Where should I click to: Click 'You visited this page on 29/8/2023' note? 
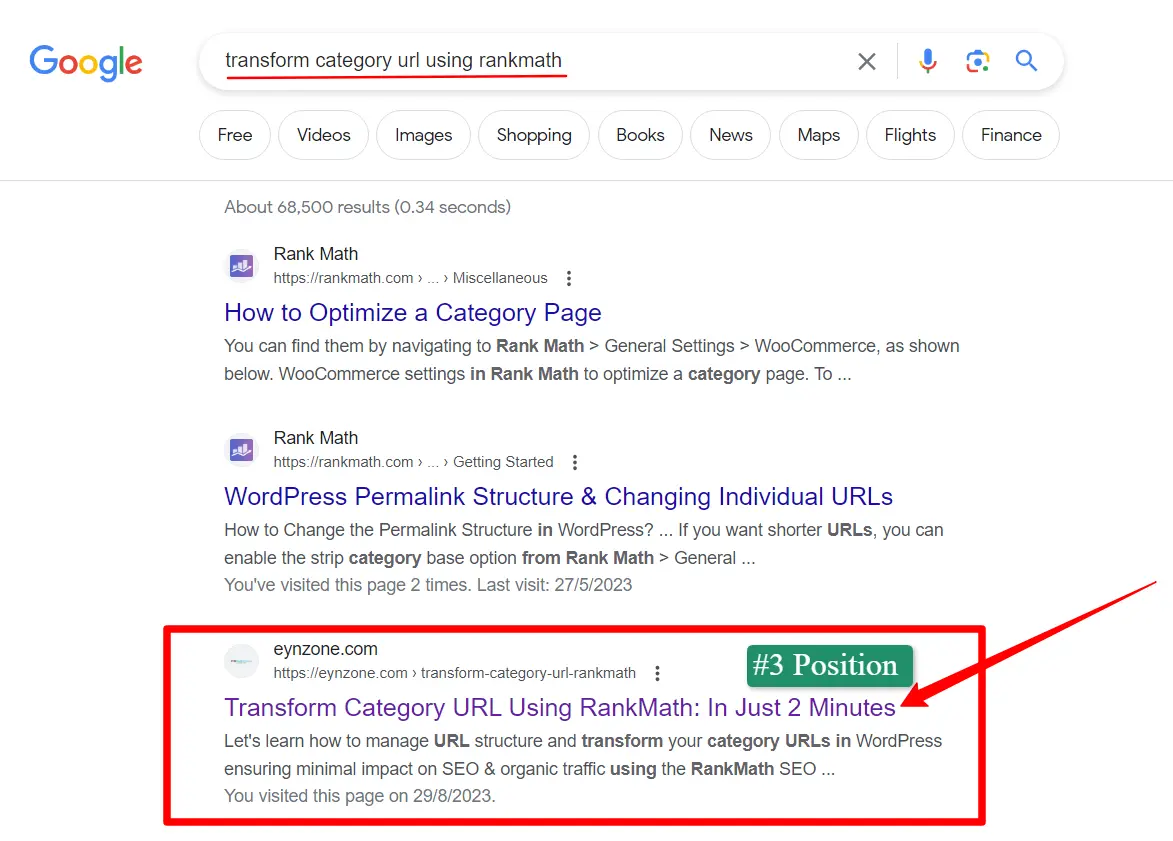click(360, 796)
